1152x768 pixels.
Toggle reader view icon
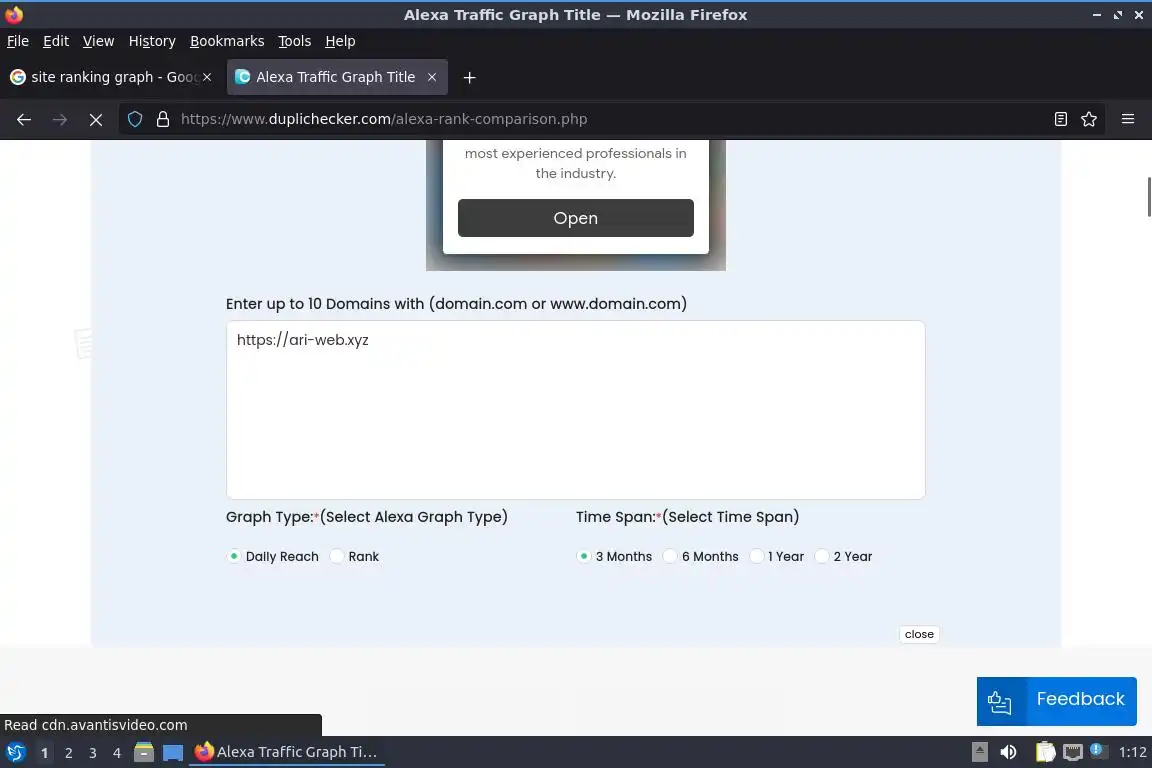coord(1060,119)
